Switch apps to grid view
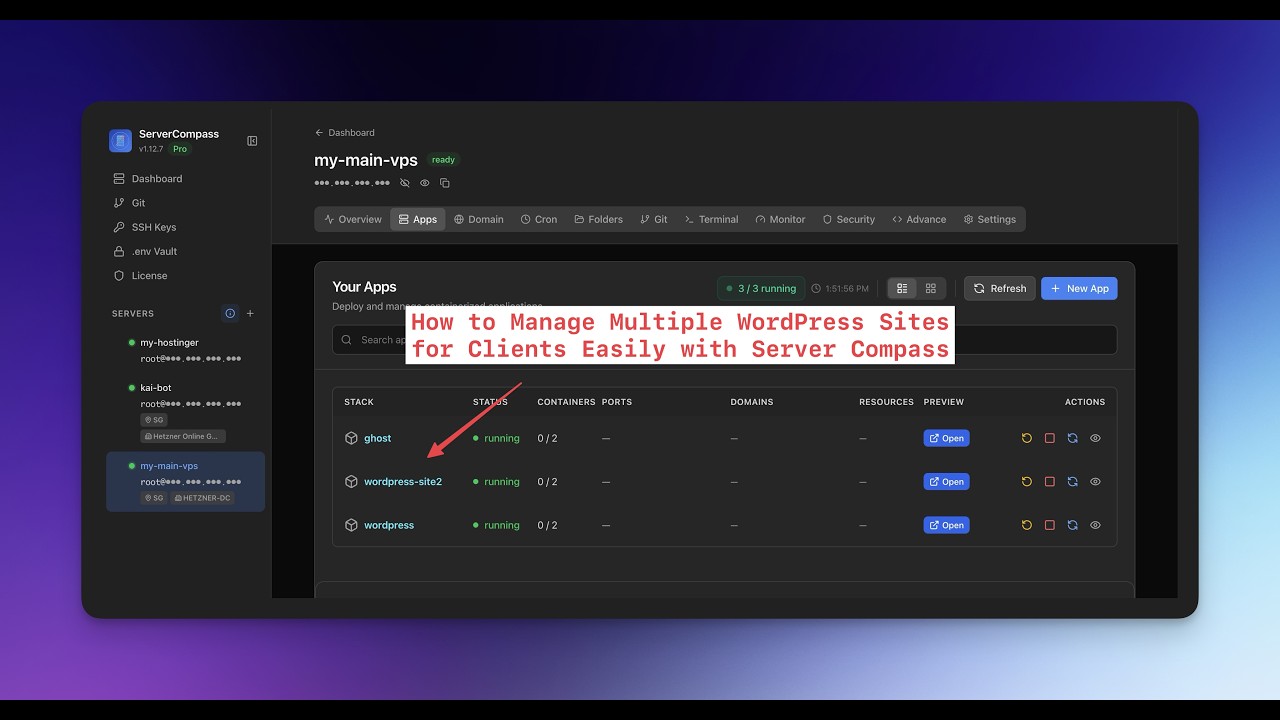 point(930,288)
